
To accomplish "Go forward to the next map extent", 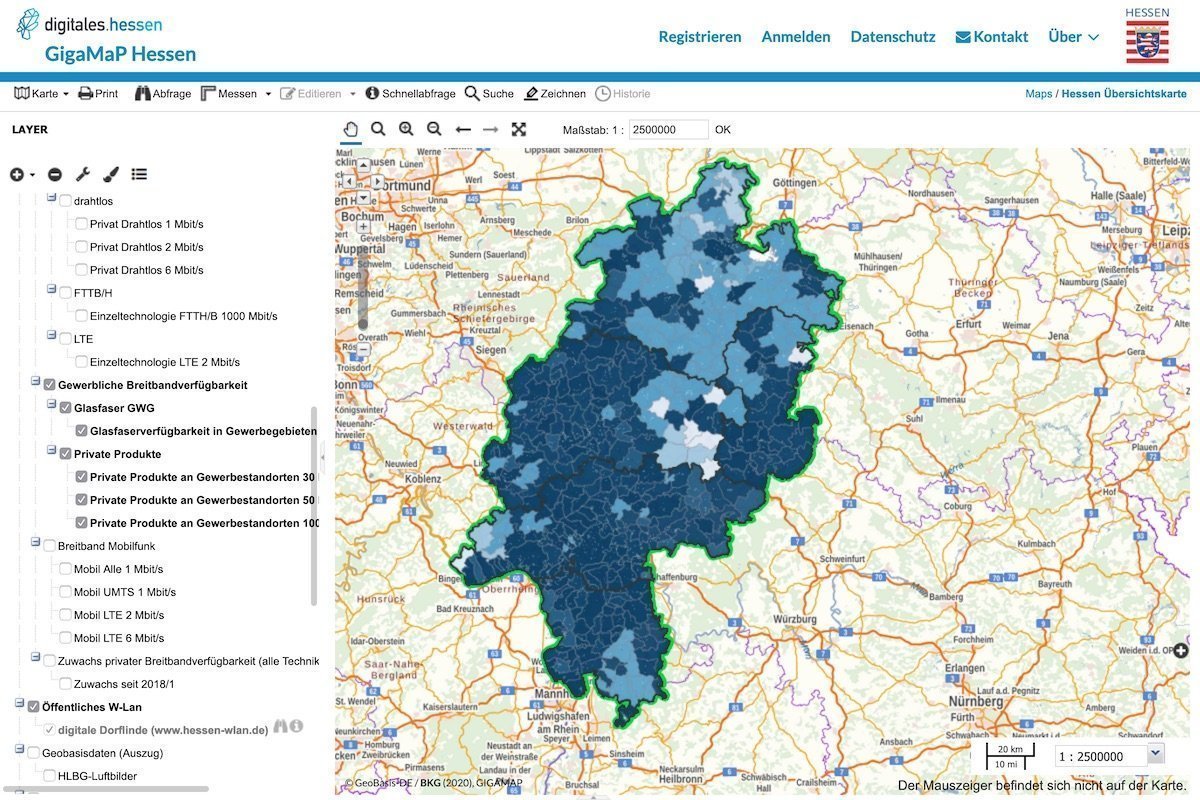I will coord(491,129).
